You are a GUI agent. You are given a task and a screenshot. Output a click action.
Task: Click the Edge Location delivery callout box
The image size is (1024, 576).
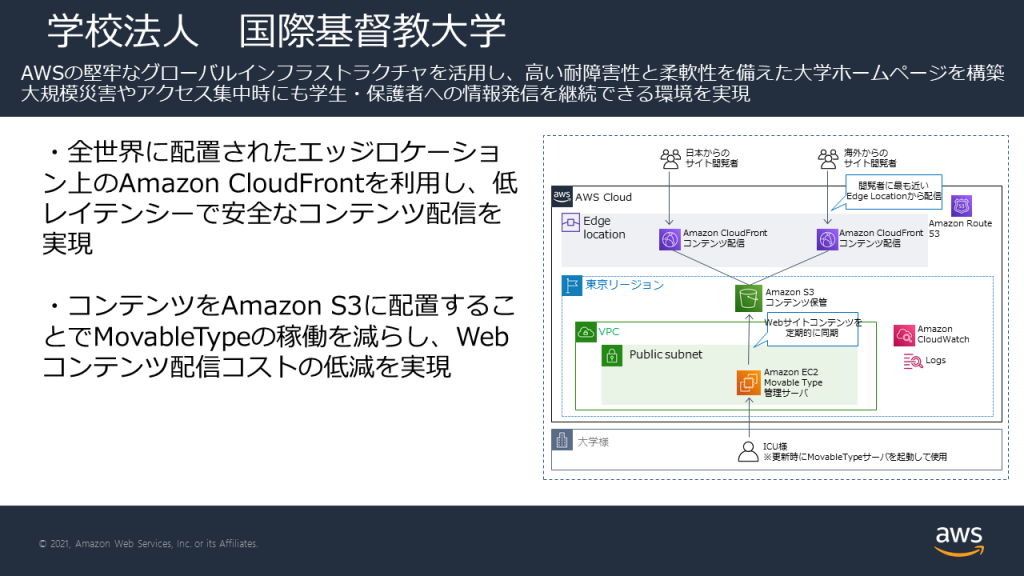pyautogui.click(x=894, y=191)
